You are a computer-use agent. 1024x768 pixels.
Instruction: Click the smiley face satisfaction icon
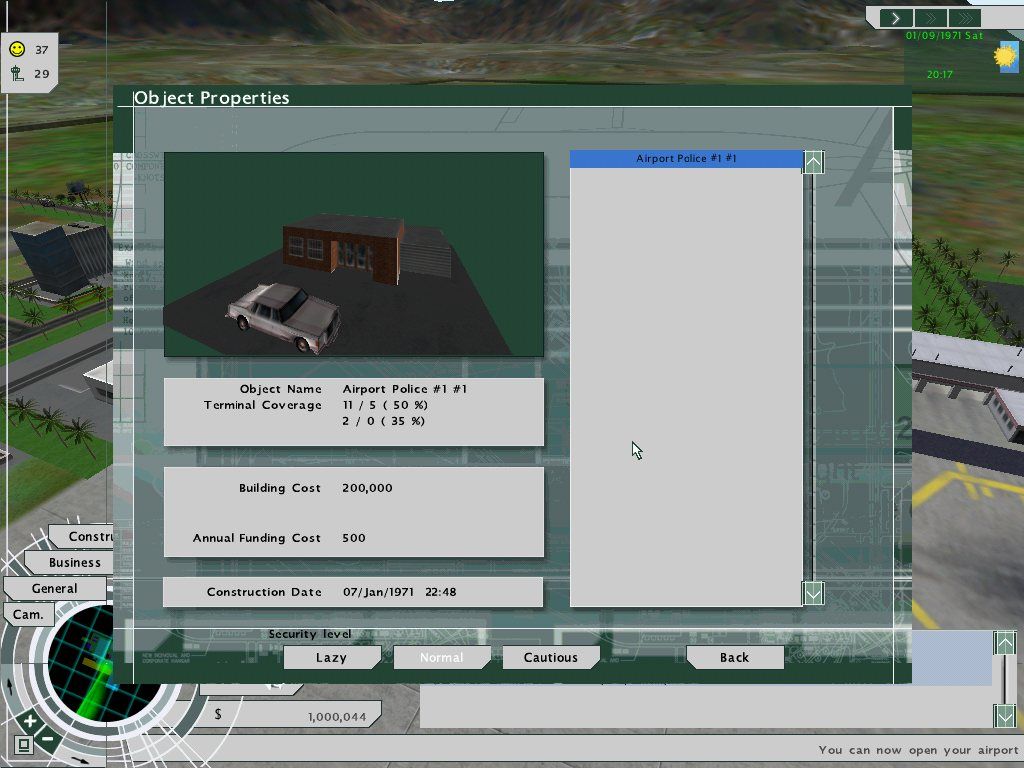tap(17, 49)
